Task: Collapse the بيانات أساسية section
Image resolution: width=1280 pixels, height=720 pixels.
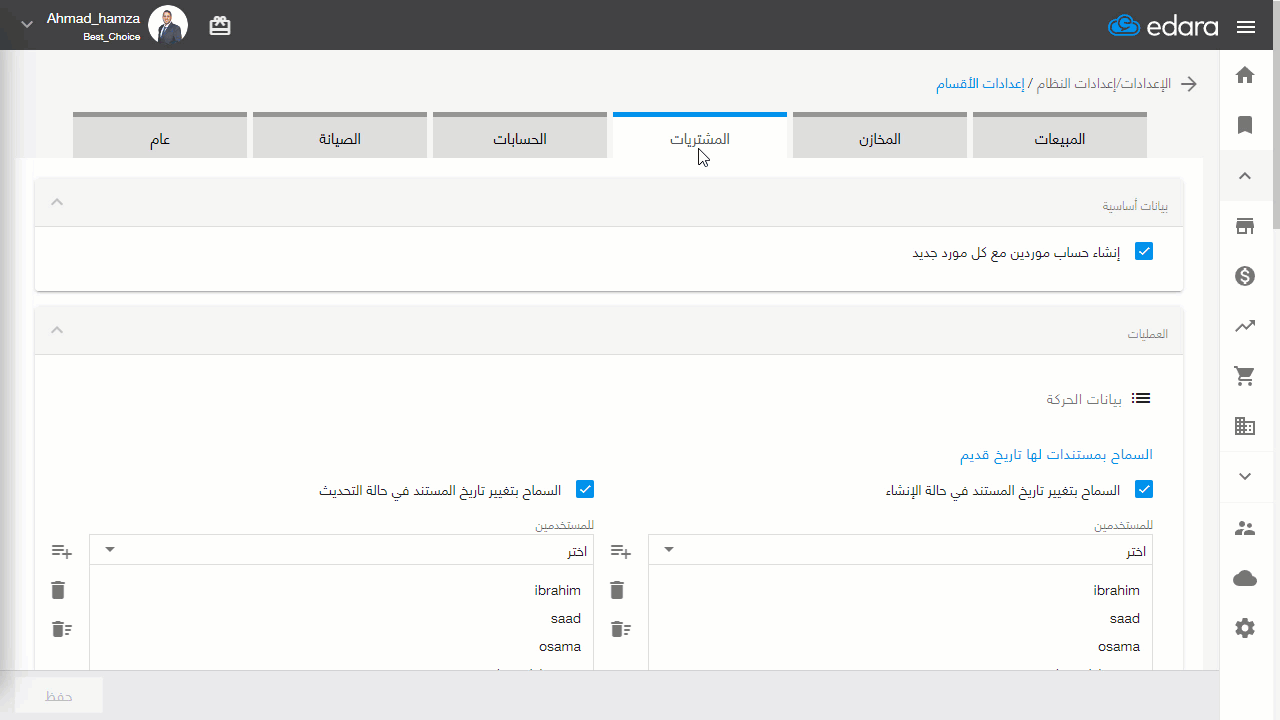Action: (x=57, y=202)
